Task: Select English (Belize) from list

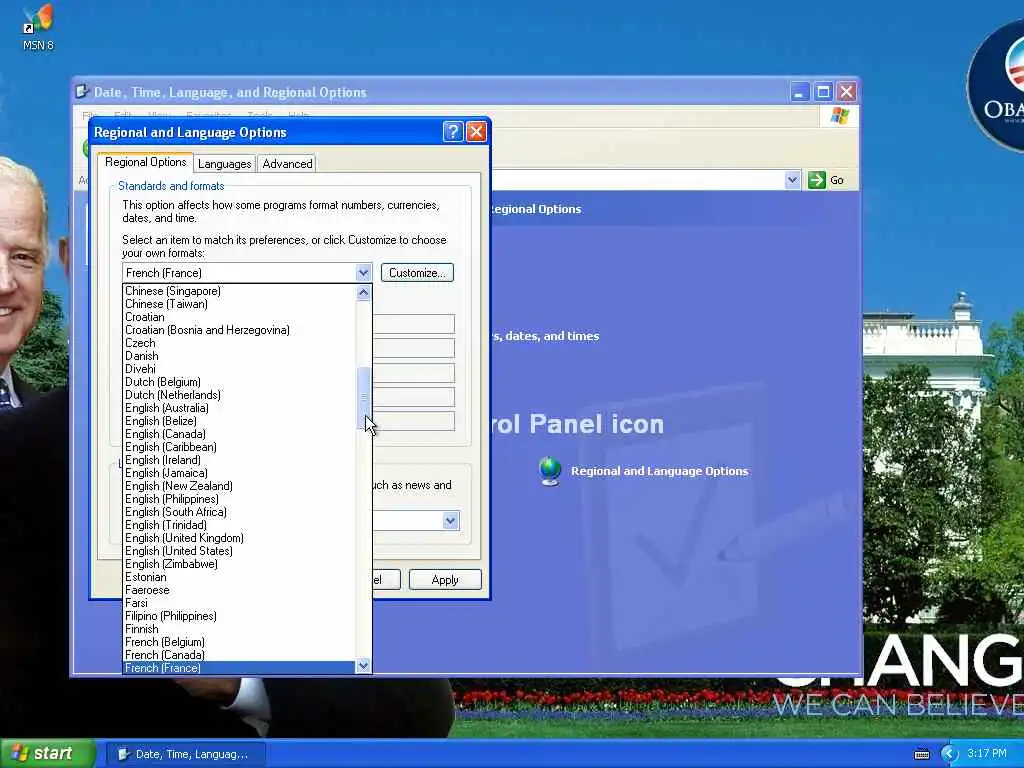Action: coord(239,421)
